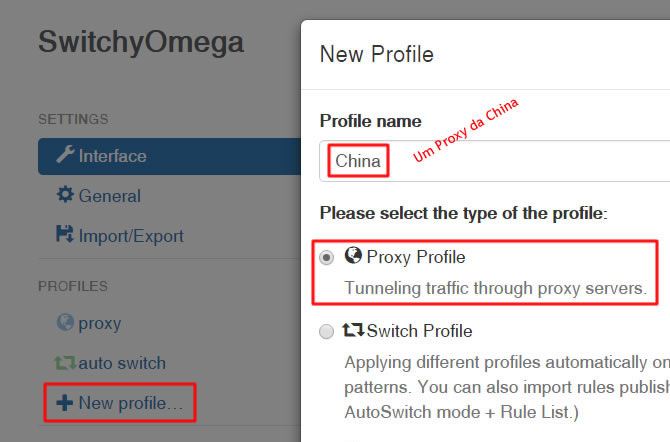Click the gear icon next to General
Viewport: 670px width, 442px height.
click(x=65, y=194)
